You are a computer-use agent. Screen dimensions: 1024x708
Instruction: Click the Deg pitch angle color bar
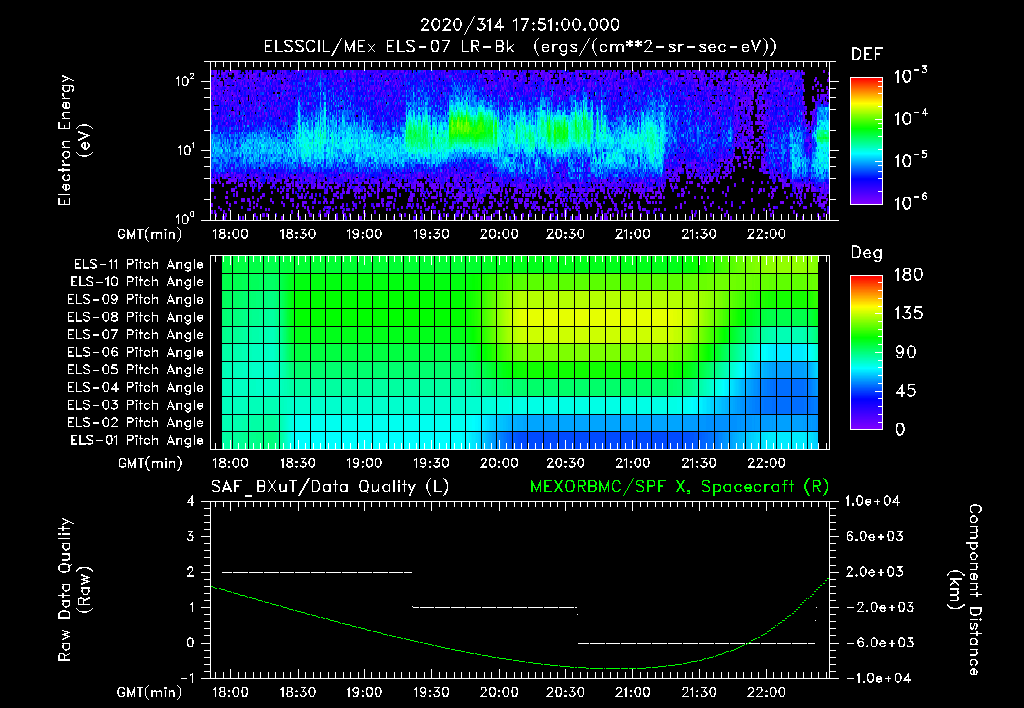[866, 353]
